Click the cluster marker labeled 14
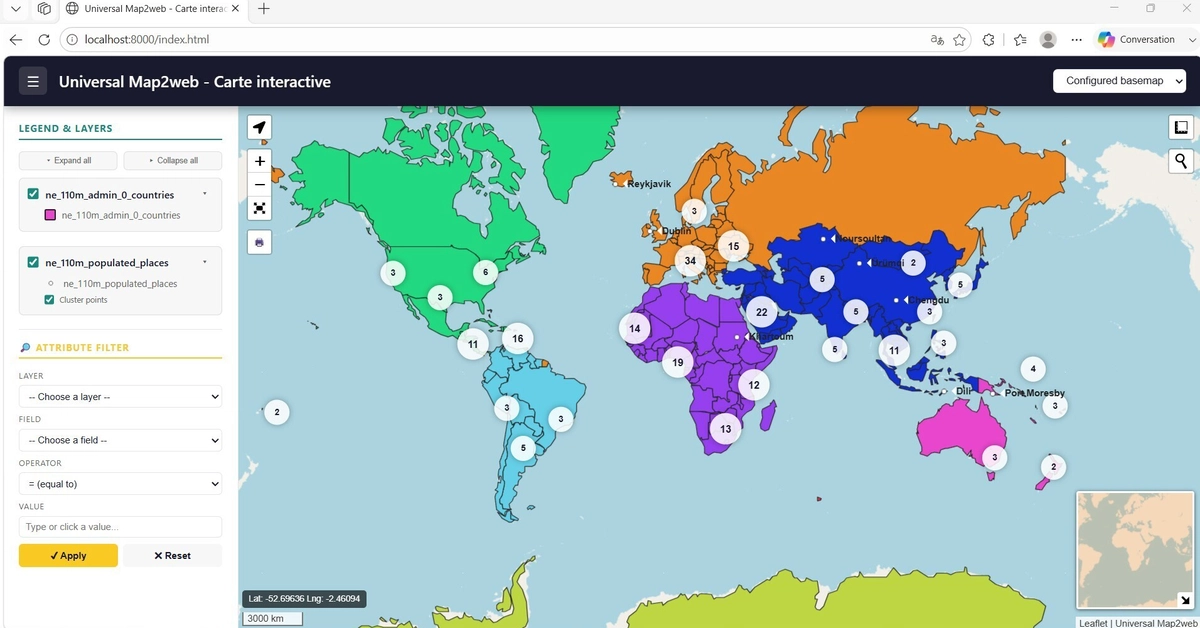 634,328
